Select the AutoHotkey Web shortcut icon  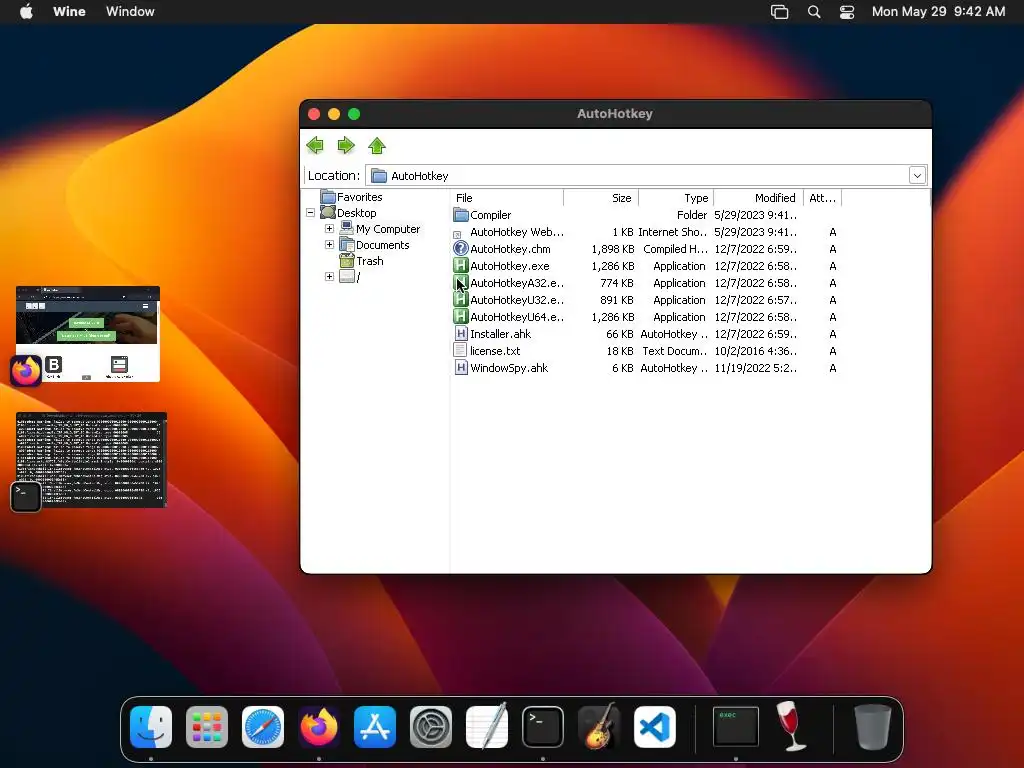pyautogui.click(x=457, y=234)
